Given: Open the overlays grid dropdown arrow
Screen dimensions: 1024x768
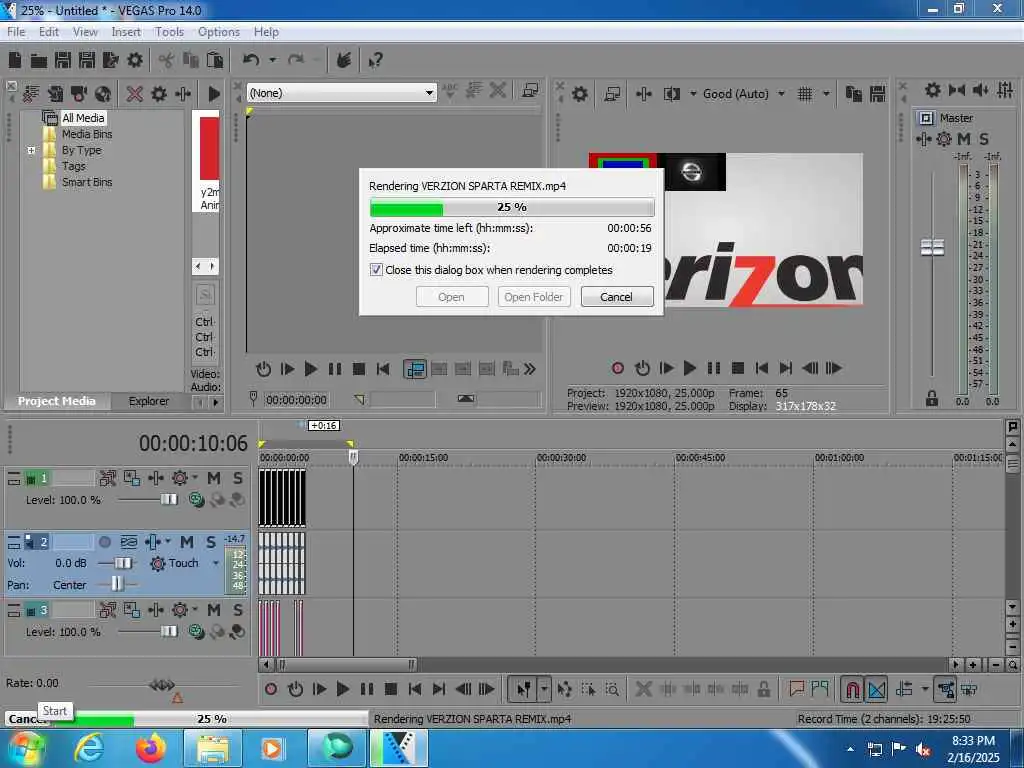Looking at the screenshot, I should click(x=826, y=94).
